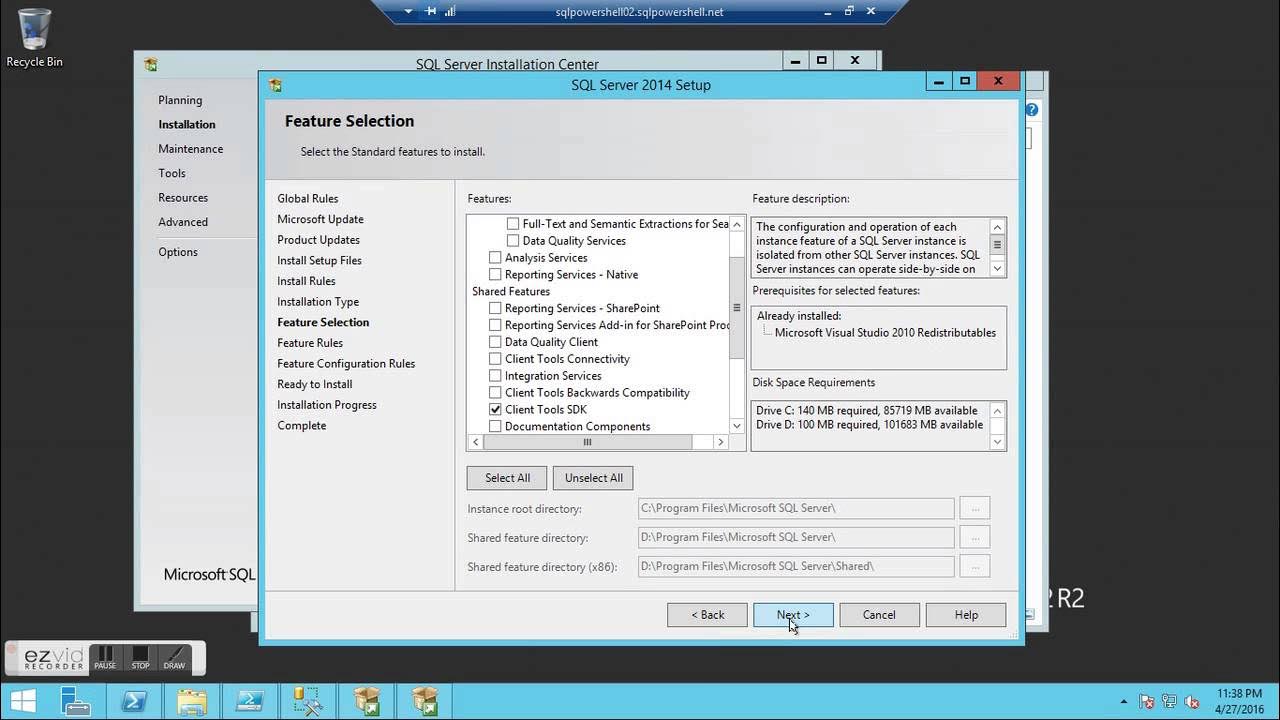Toggle the connection bar pin icon

coord(431,12)
